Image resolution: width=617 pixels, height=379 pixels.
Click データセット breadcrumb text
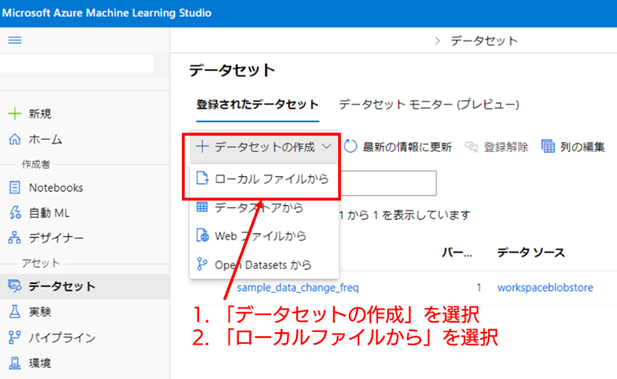484,41
